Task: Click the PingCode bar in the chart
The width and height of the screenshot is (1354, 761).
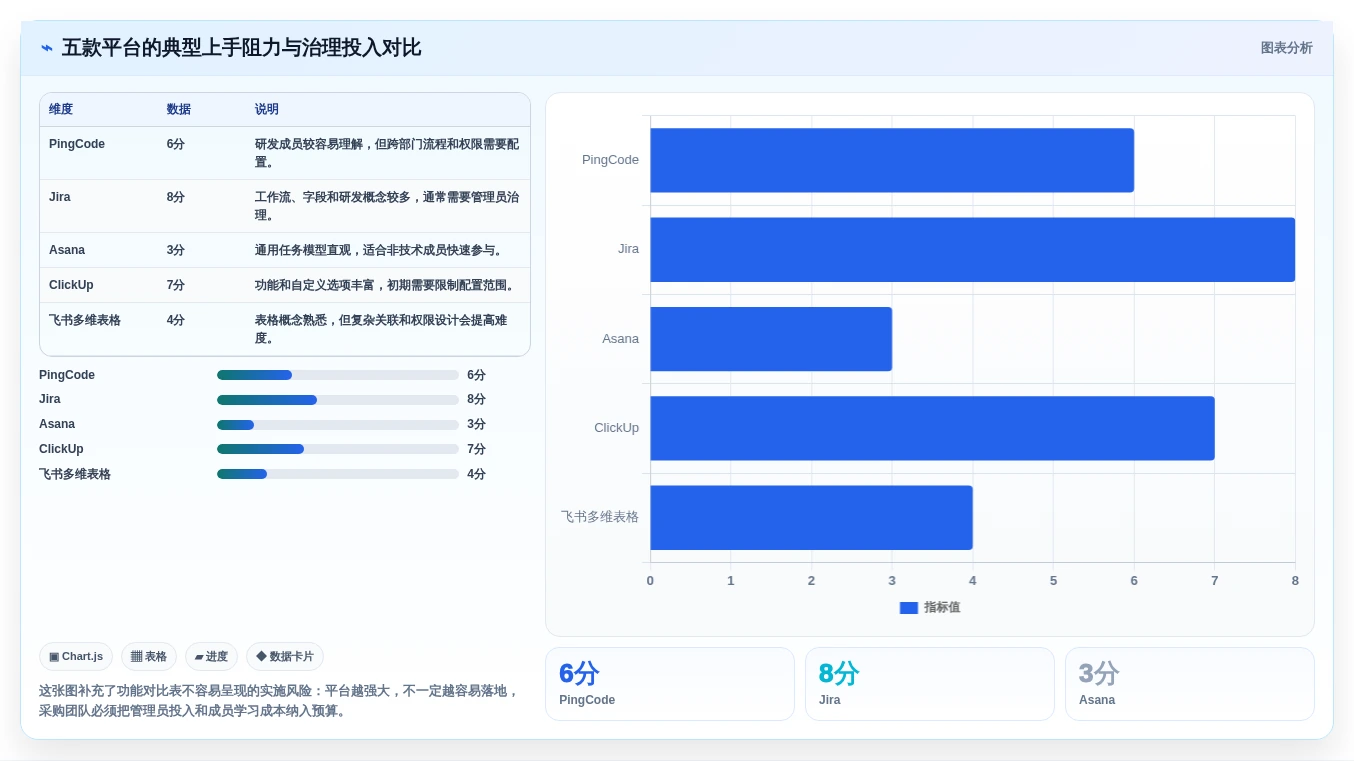Action: tap(892, 160)
